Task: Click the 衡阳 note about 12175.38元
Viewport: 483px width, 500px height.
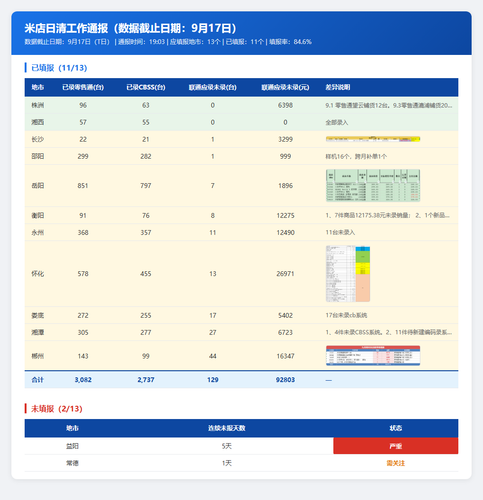Action: click(x=387, y=215)
